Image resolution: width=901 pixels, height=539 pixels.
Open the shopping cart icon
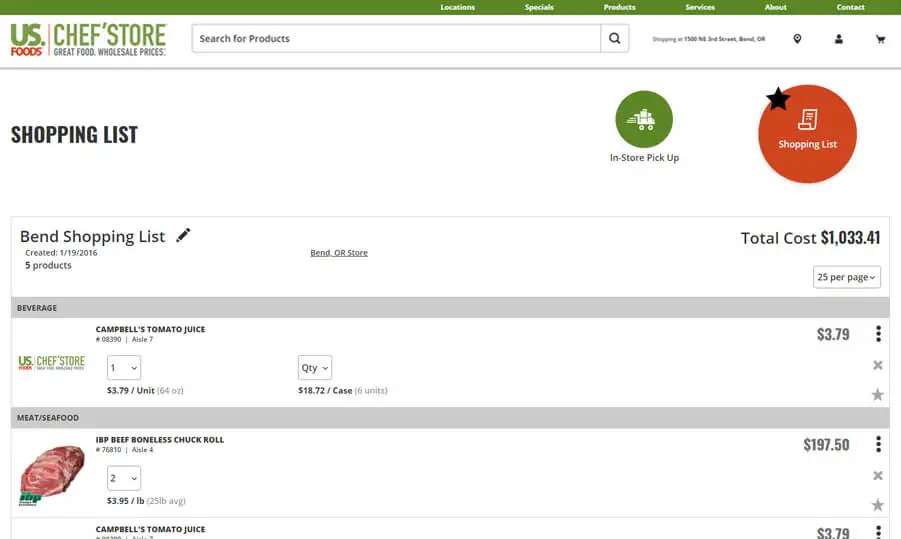coord(880,39)
